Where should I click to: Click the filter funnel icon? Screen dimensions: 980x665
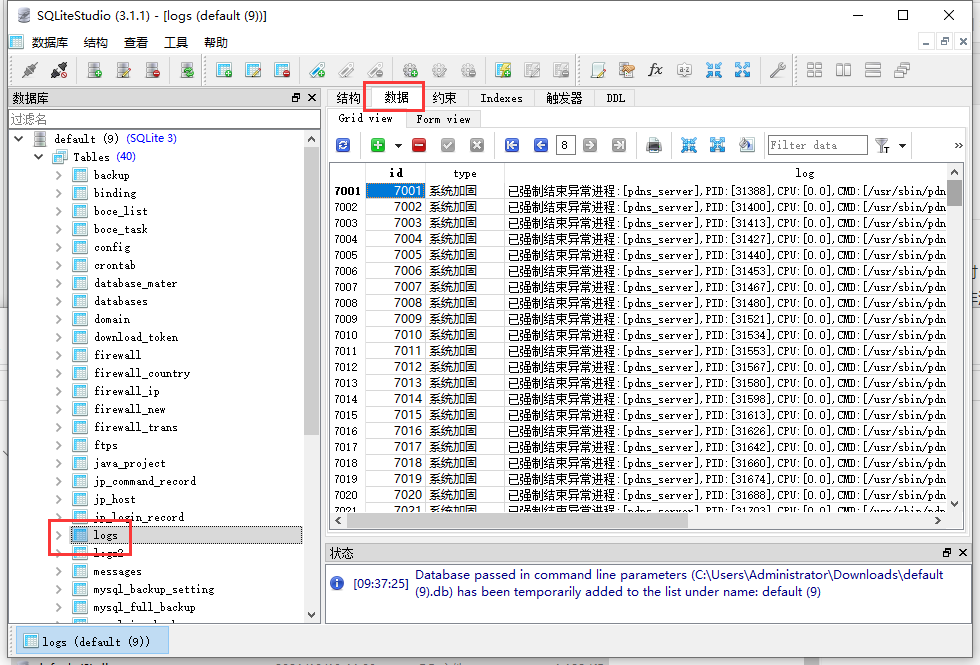(882, 146)
